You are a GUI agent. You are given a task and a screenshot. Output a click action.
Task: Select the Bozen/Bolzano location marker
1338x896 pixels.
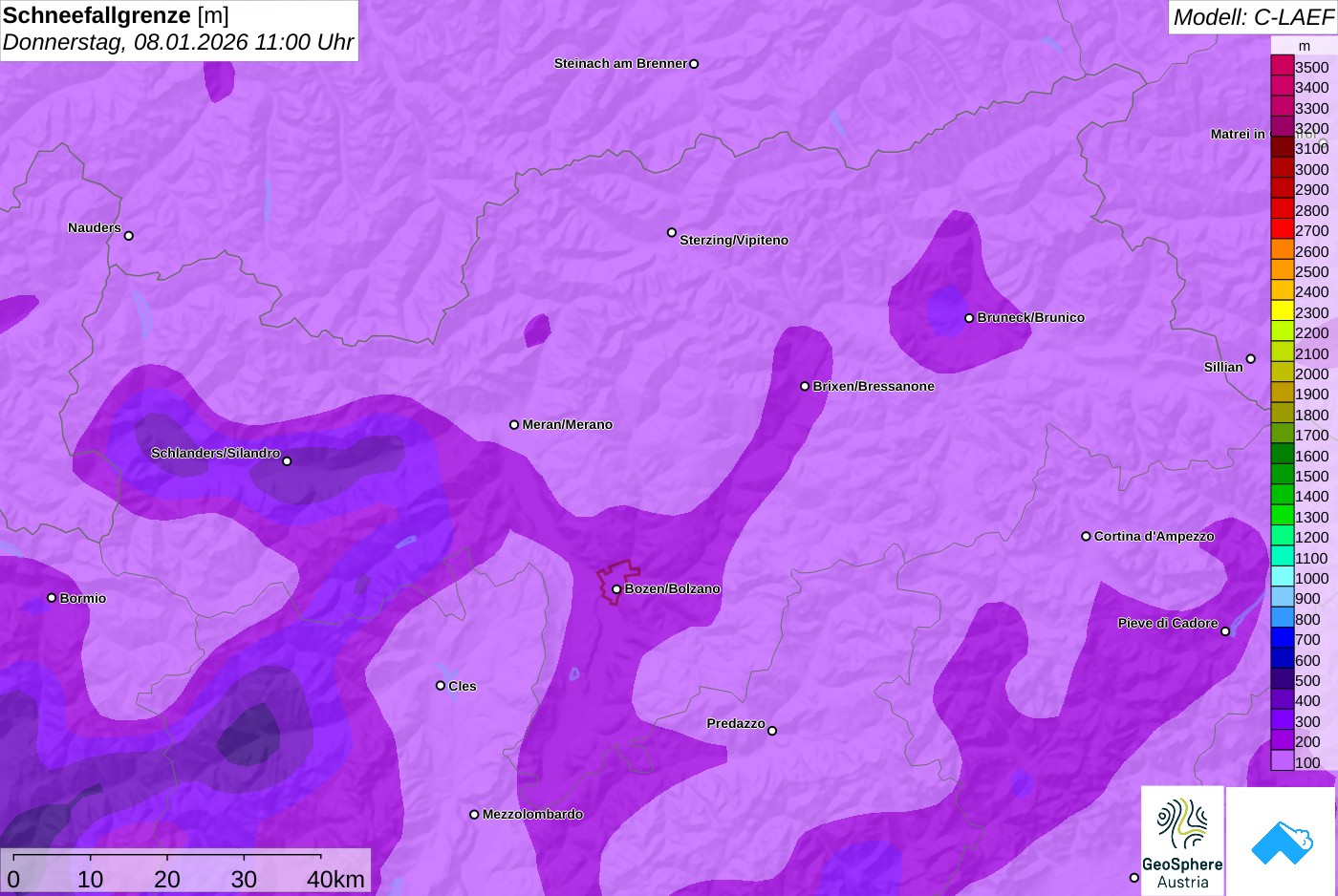pos(616,589)
